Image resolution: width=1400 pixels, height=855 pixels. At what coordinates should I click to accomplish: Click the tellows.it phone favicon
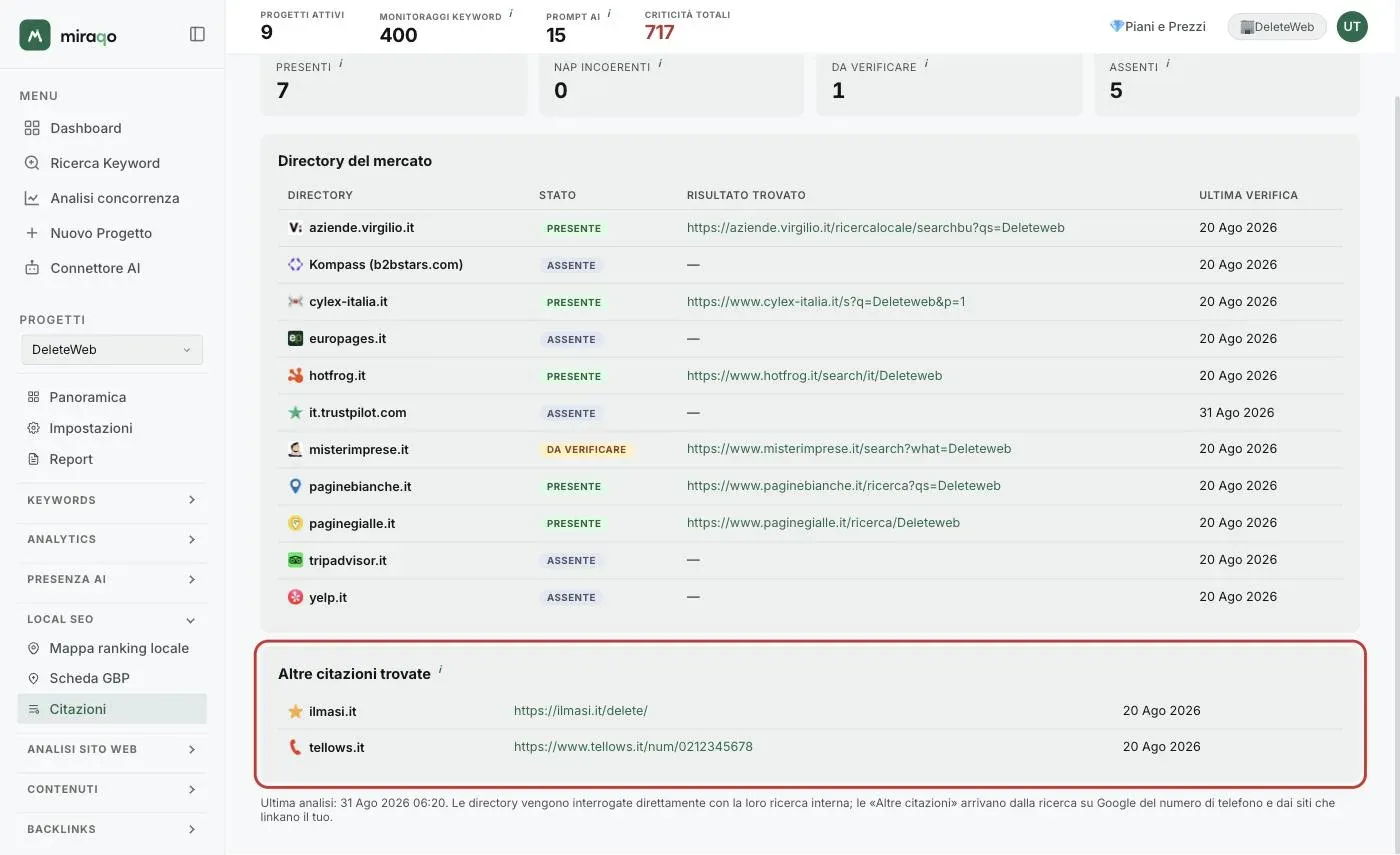tap(295, 748)
